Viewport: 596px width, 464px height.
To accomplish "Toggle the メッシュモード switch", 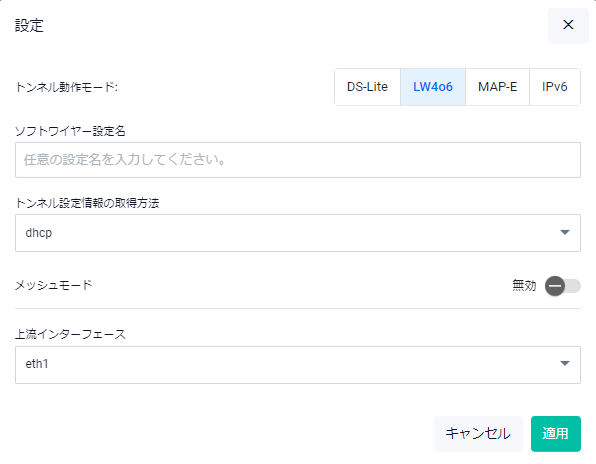I will [563, 286].
